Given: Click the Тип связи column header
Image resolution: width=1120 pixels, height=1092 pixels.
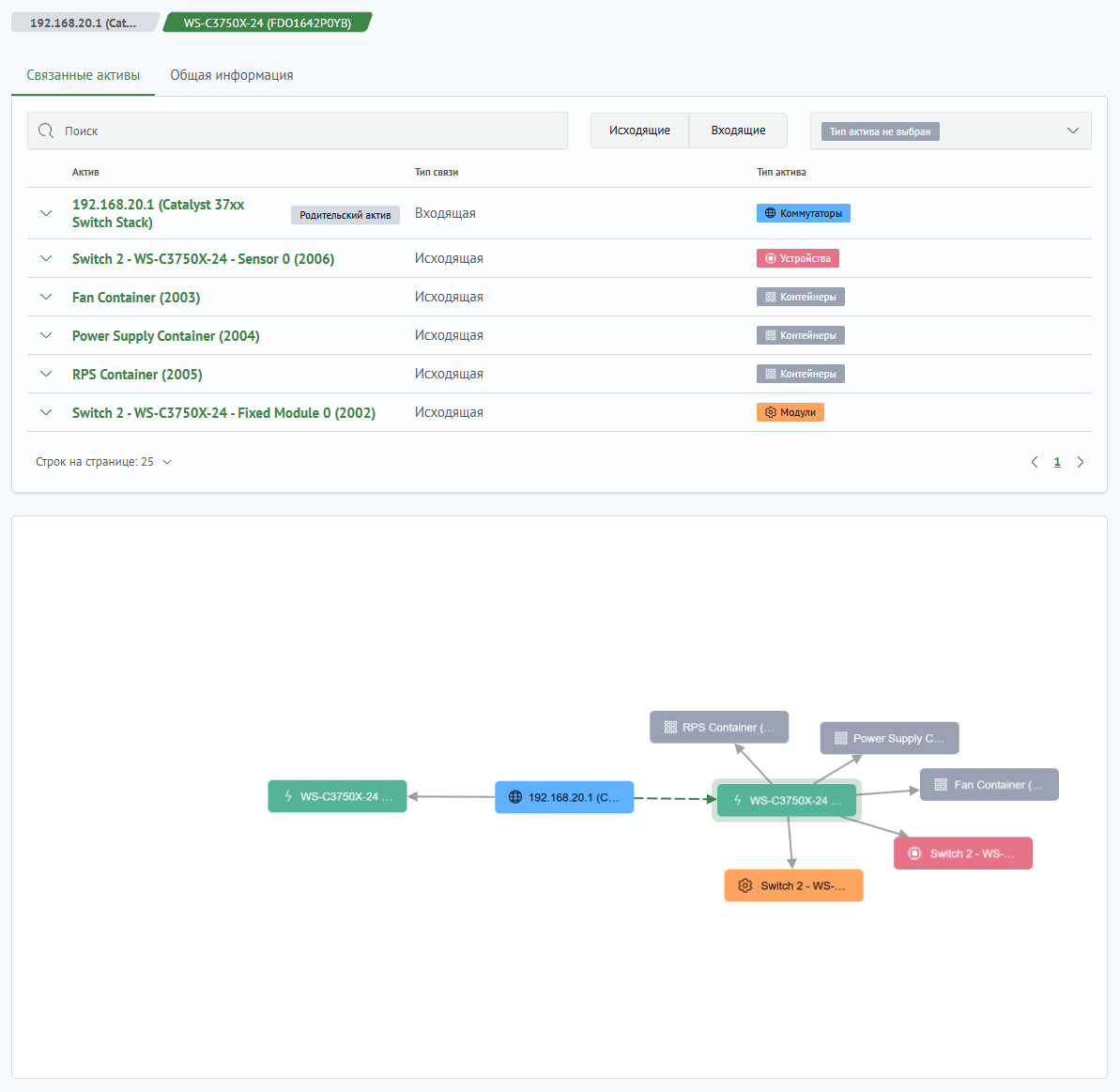Looking at the screenshot, I should point(437,172).
